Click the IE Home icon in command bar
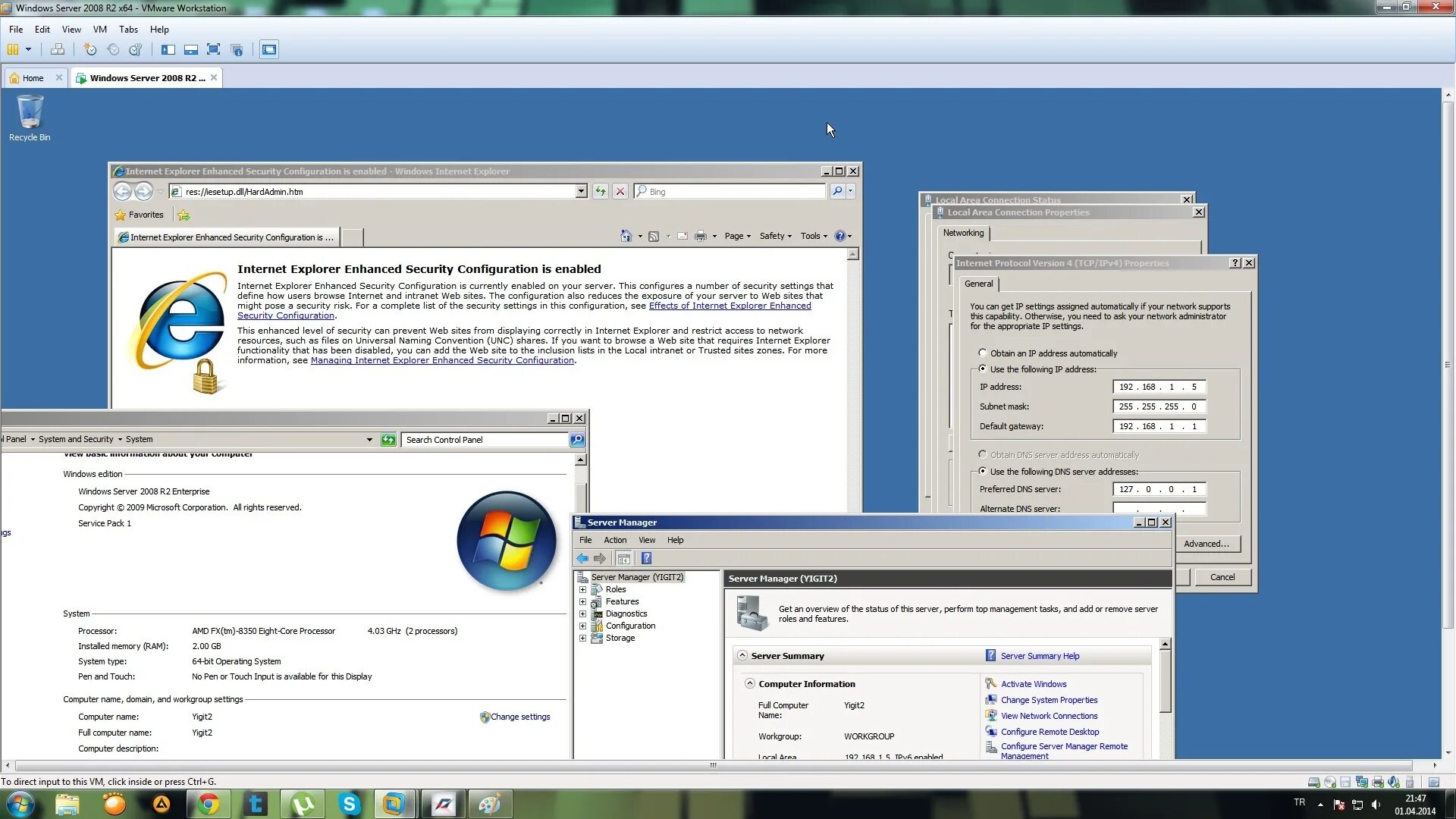This screenshot has width=1456, height=819. (626, 236)
